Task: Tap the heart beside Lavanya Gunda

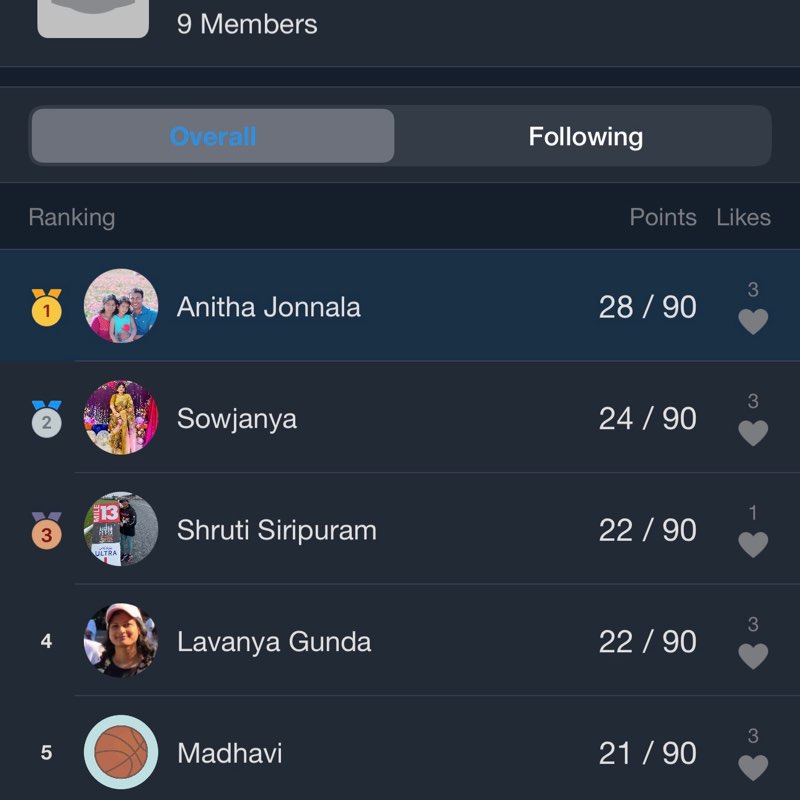Action: 753,656
